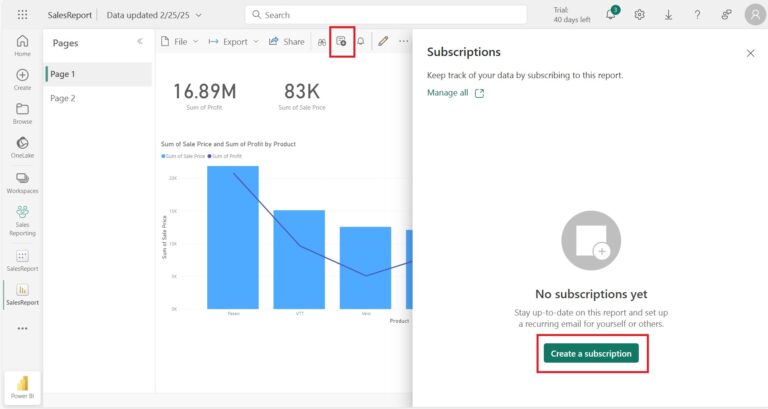Select Page 2 in Pages list

click(x=98, y=98)
